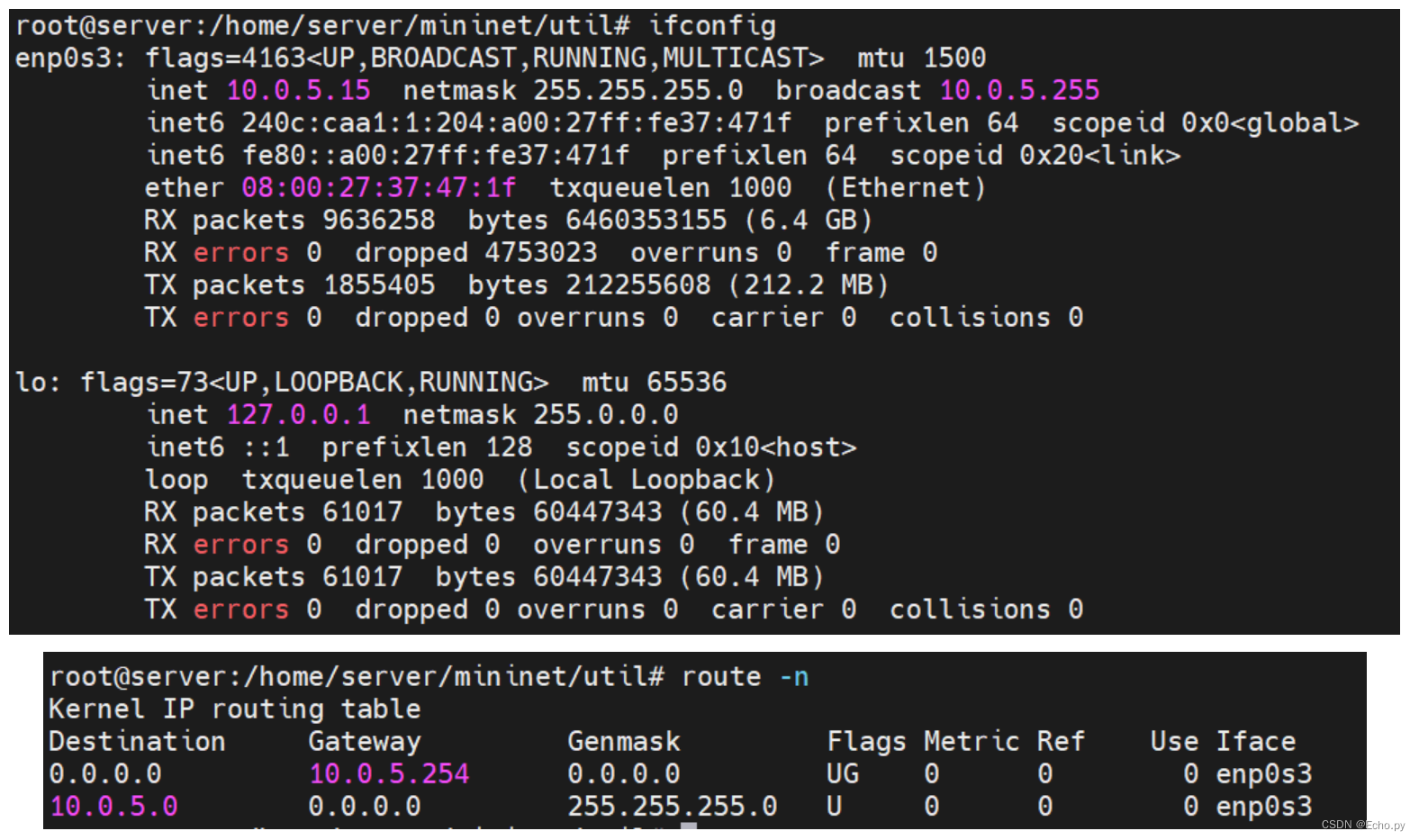The image size is (1419, 840).
Task: Click the inet address 10.0.5.15
Action: tap(298, 91)
